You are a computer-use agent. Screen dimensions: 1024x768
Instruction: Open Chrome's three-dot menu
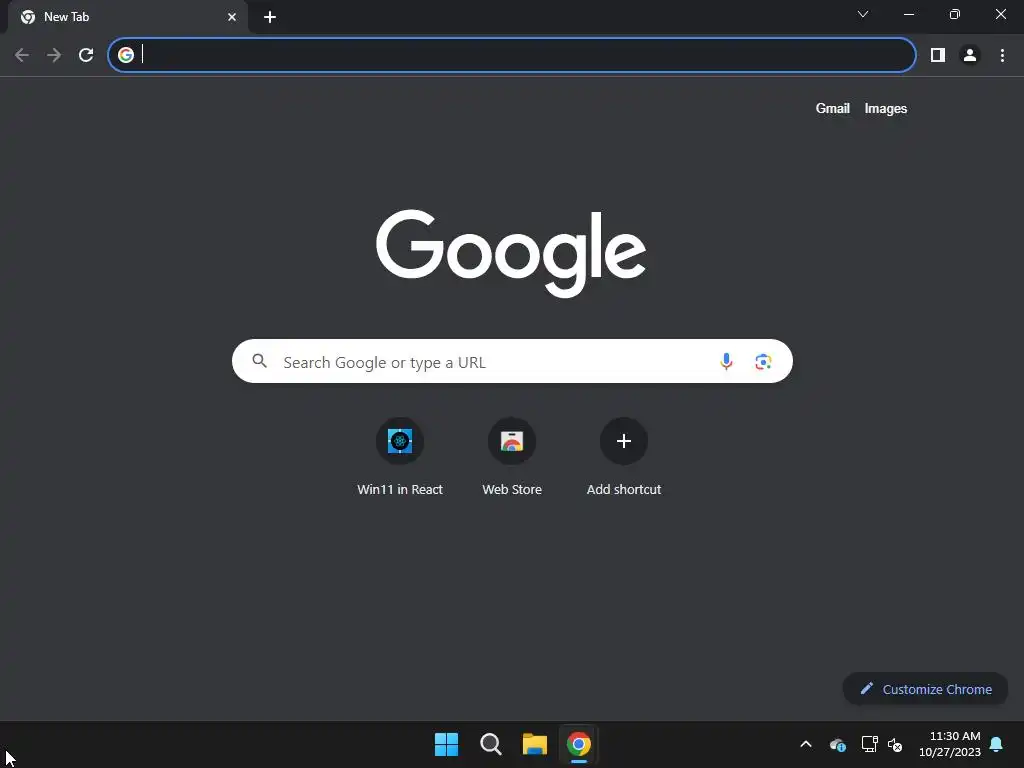click(x=1002, y=55)
